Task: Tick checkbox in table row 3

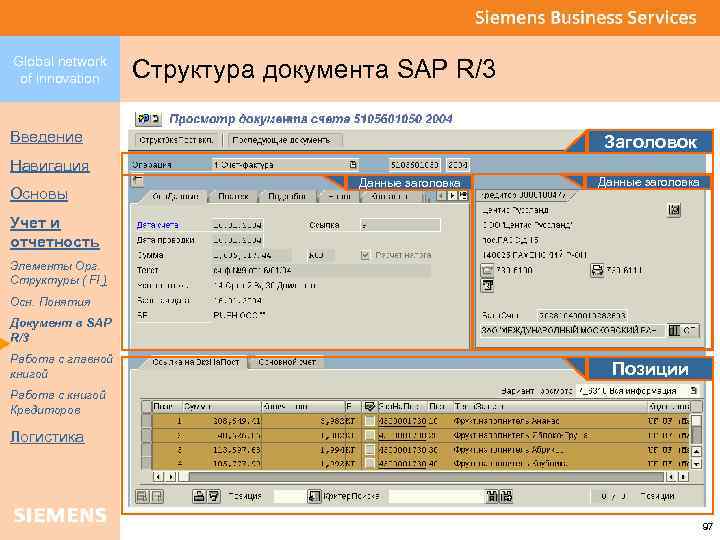Action: tap(369, 450)
